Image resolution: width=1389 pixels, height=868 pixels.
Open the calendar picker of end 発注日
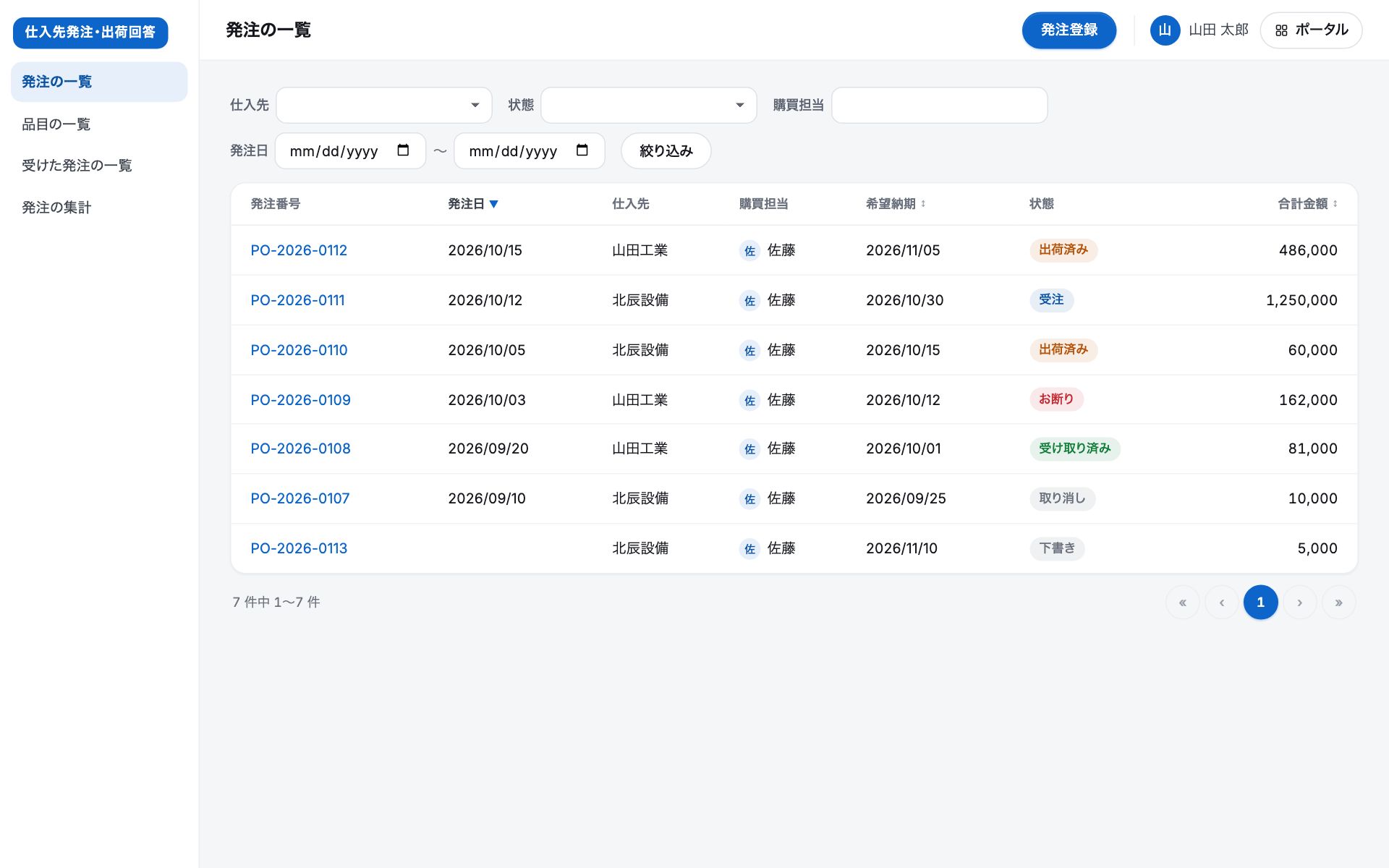582,150
